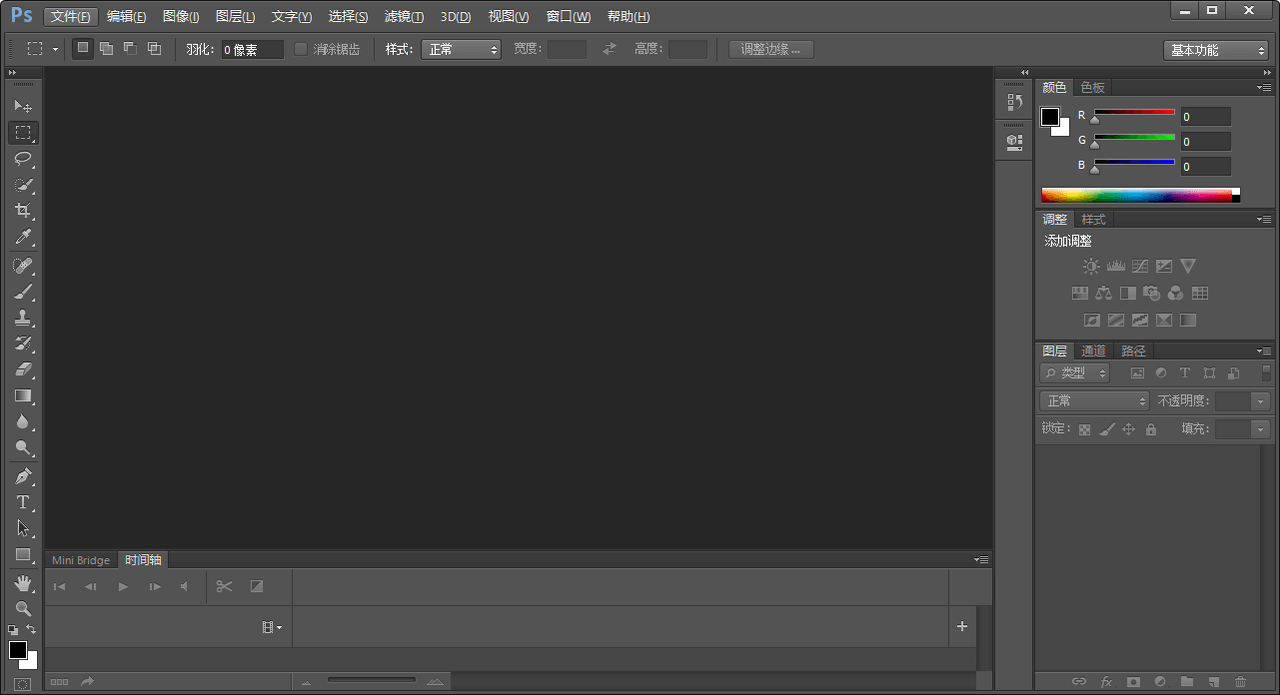Click the add media plus button in timeline
Viewport: 1280px width, 695px height.
click(962, 626)
